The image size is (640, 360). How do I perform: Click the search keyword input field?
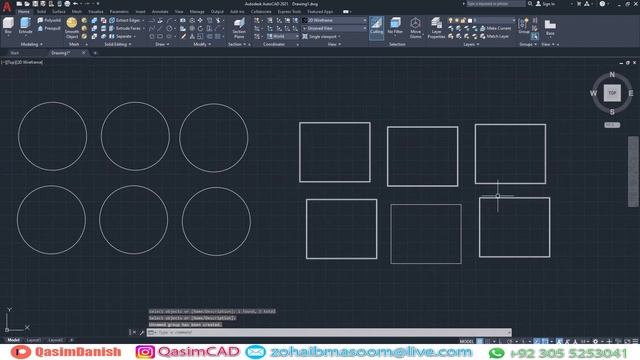click(x=496, y=4)
